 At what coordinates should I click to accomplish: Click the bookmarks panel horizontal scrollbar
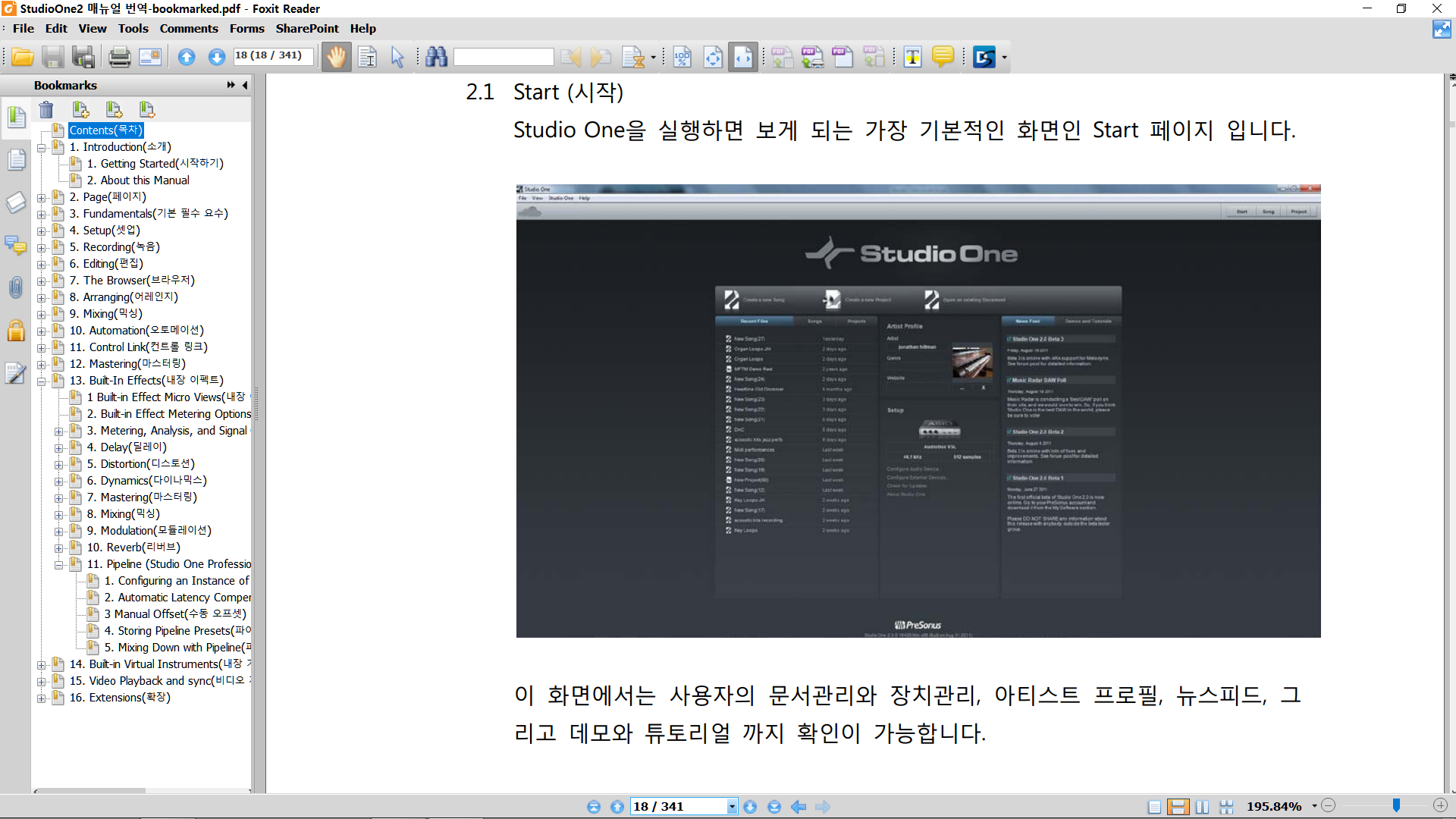click(91, 791)
